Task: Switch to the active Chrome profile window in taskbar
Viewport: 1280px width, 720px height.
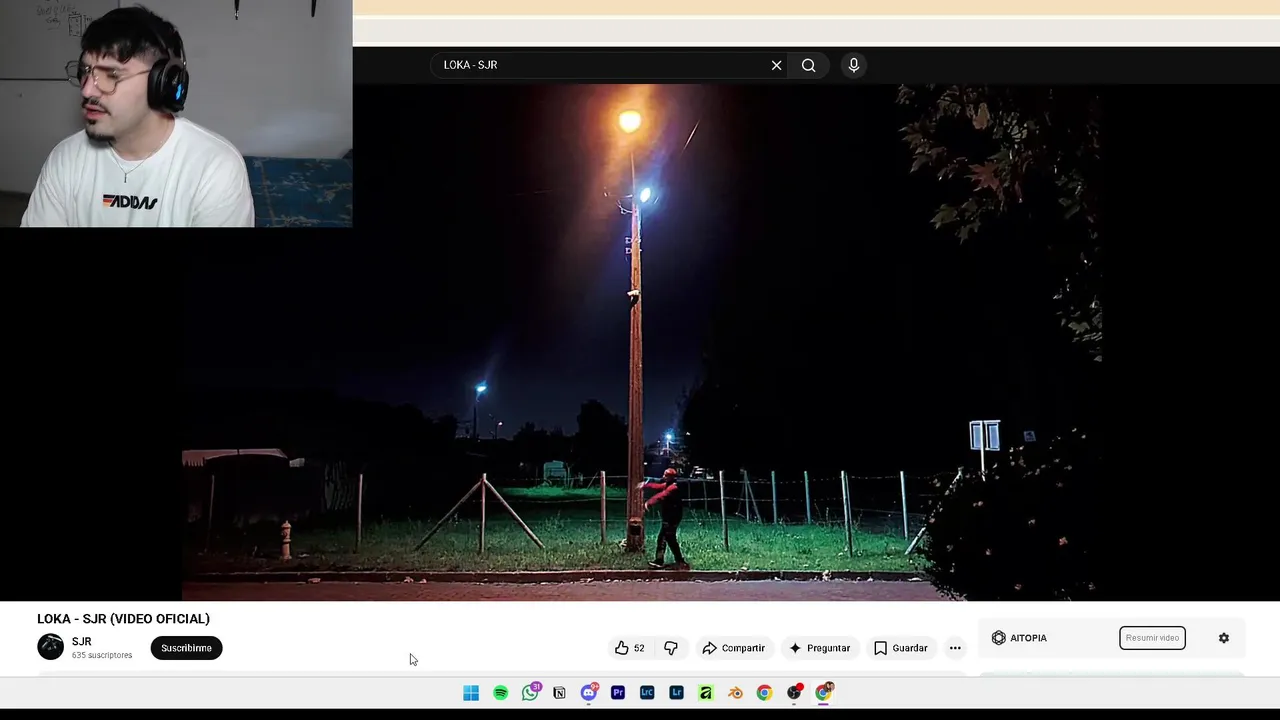Action: [824, 693]
